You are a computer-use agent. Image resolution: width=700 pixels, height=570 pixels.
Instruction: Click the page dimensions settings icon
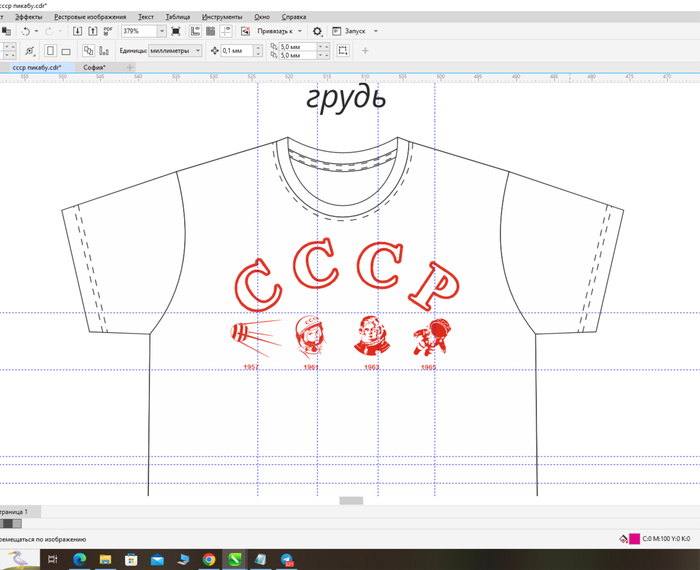(x=30, y=51)
